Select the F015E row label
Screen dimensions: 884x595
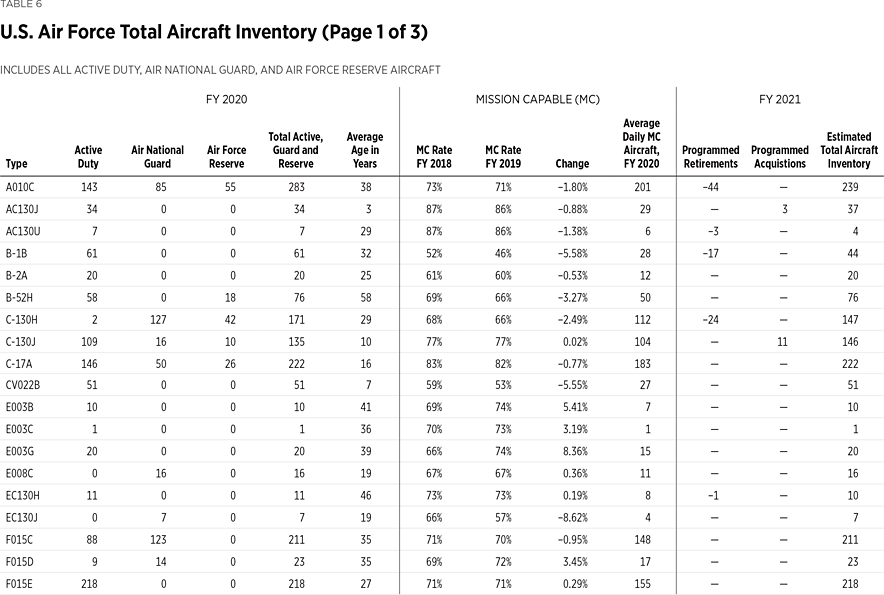pos(20,584)
